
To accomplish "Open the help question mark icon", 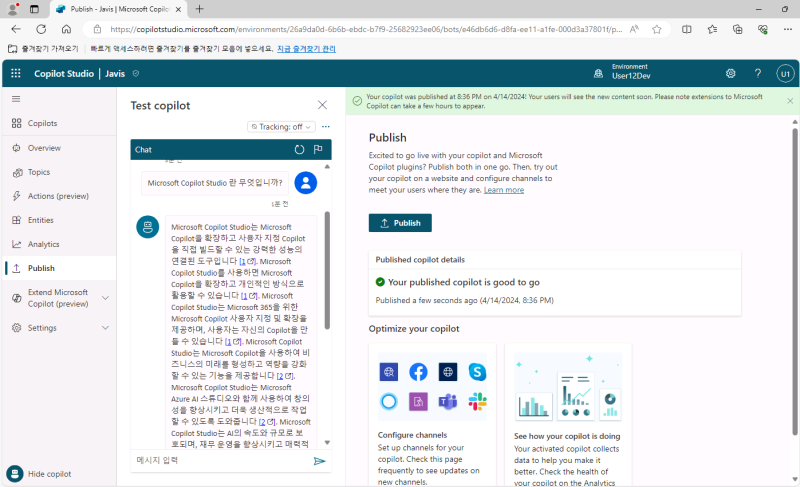I will click(758, 73).
